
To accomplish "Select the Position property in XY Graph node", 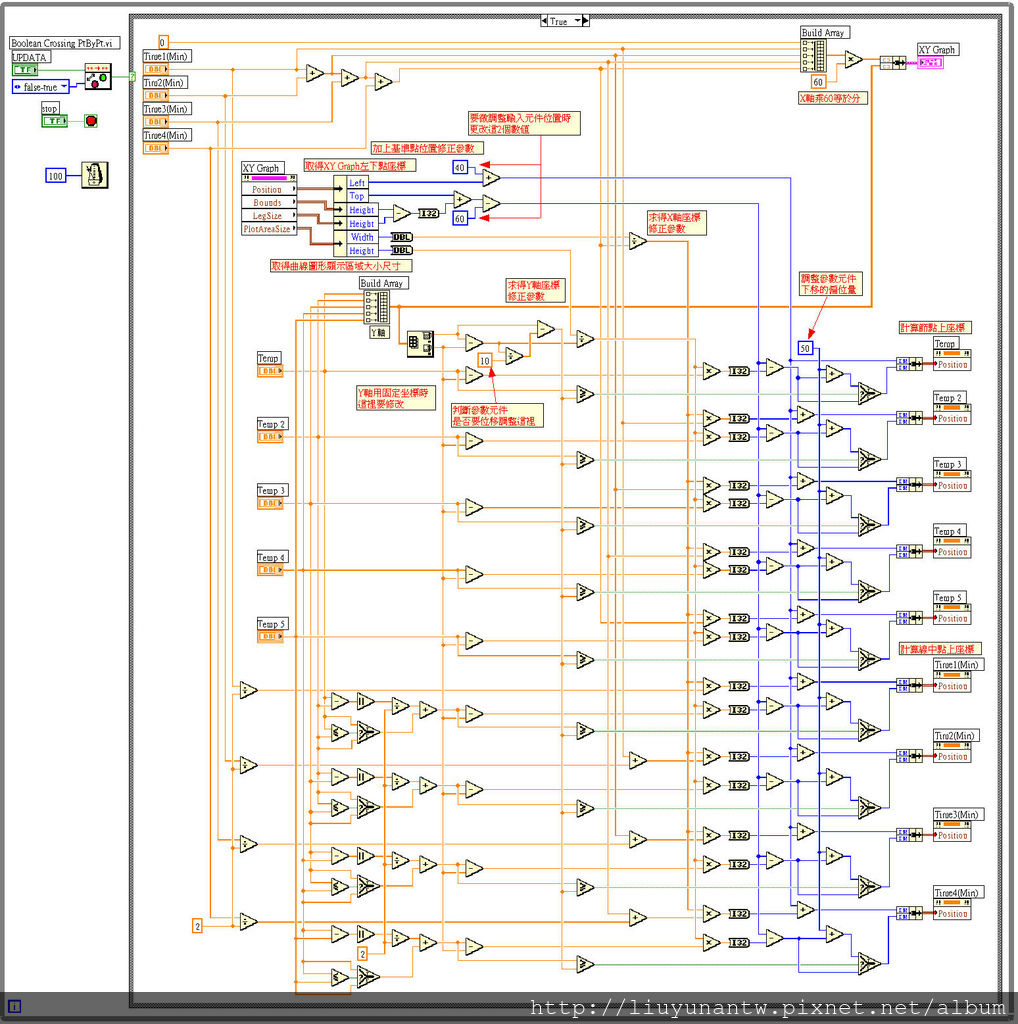I will click(x=270, y=189).
